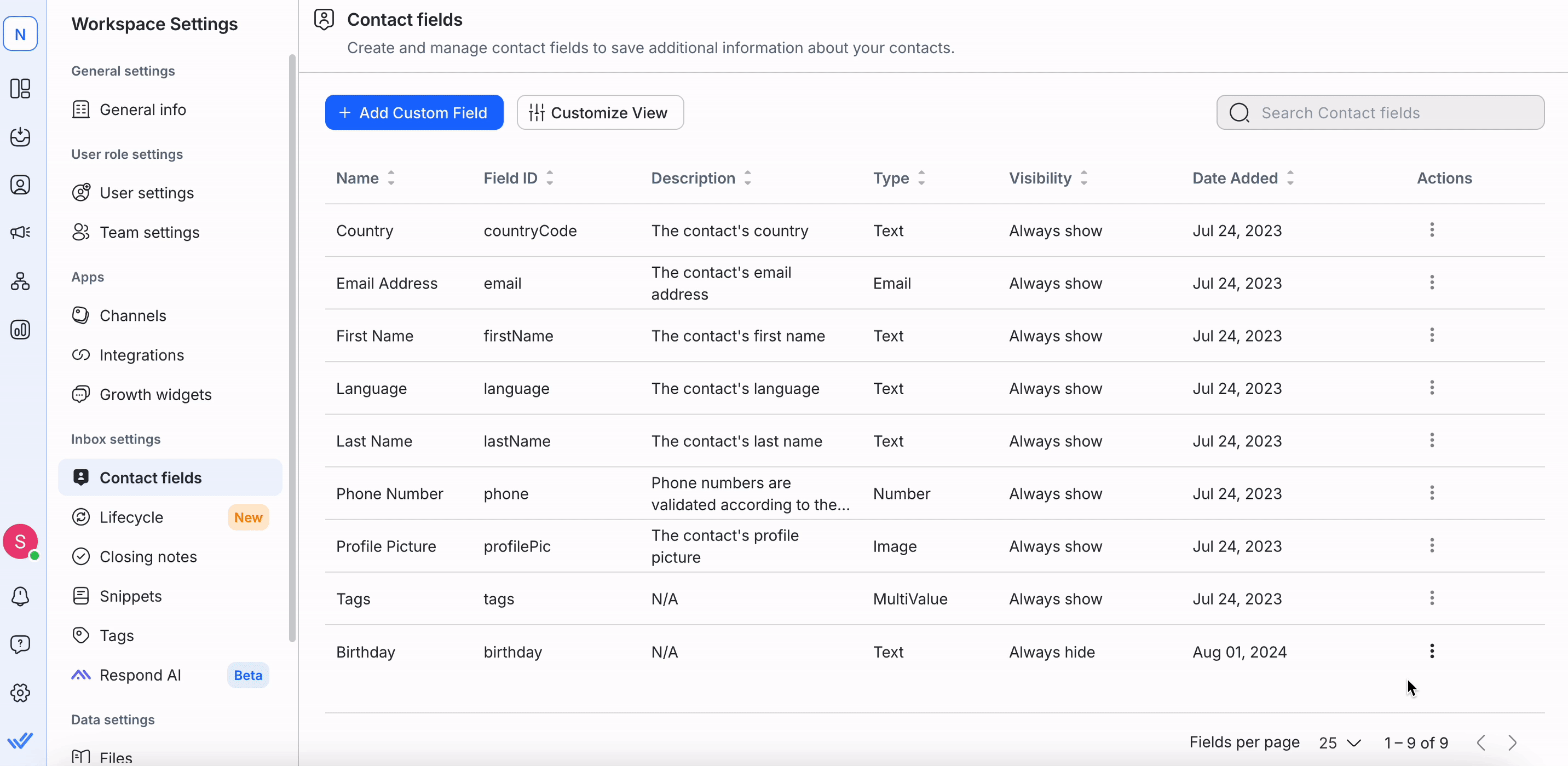Open the Inbox icon in left rail

tap(20, 137)
